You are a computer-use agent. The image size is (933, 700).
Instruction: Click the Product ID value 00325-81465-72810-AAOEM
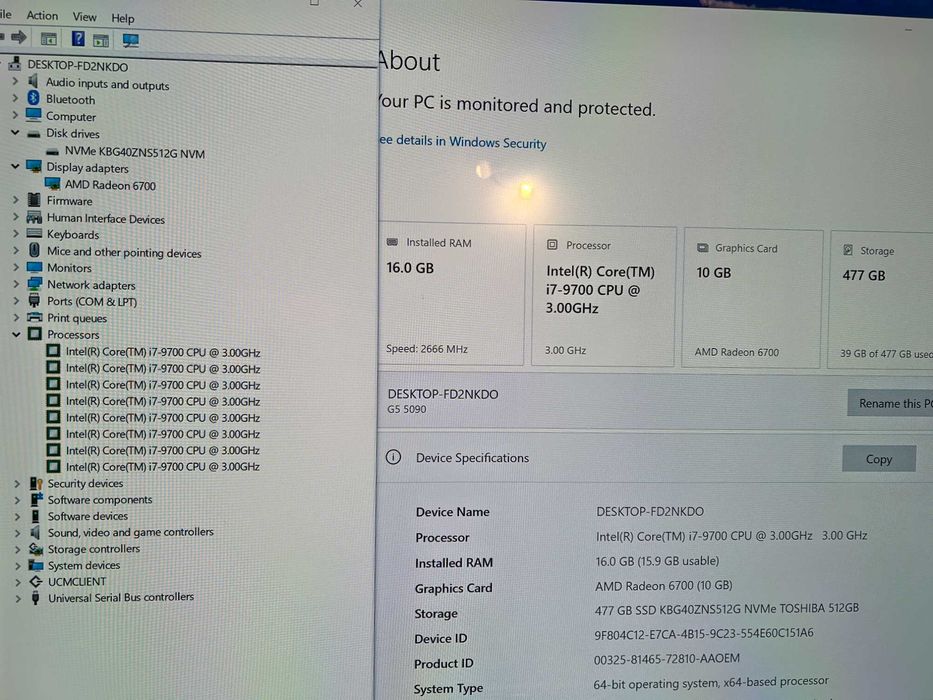click(667, 658)
